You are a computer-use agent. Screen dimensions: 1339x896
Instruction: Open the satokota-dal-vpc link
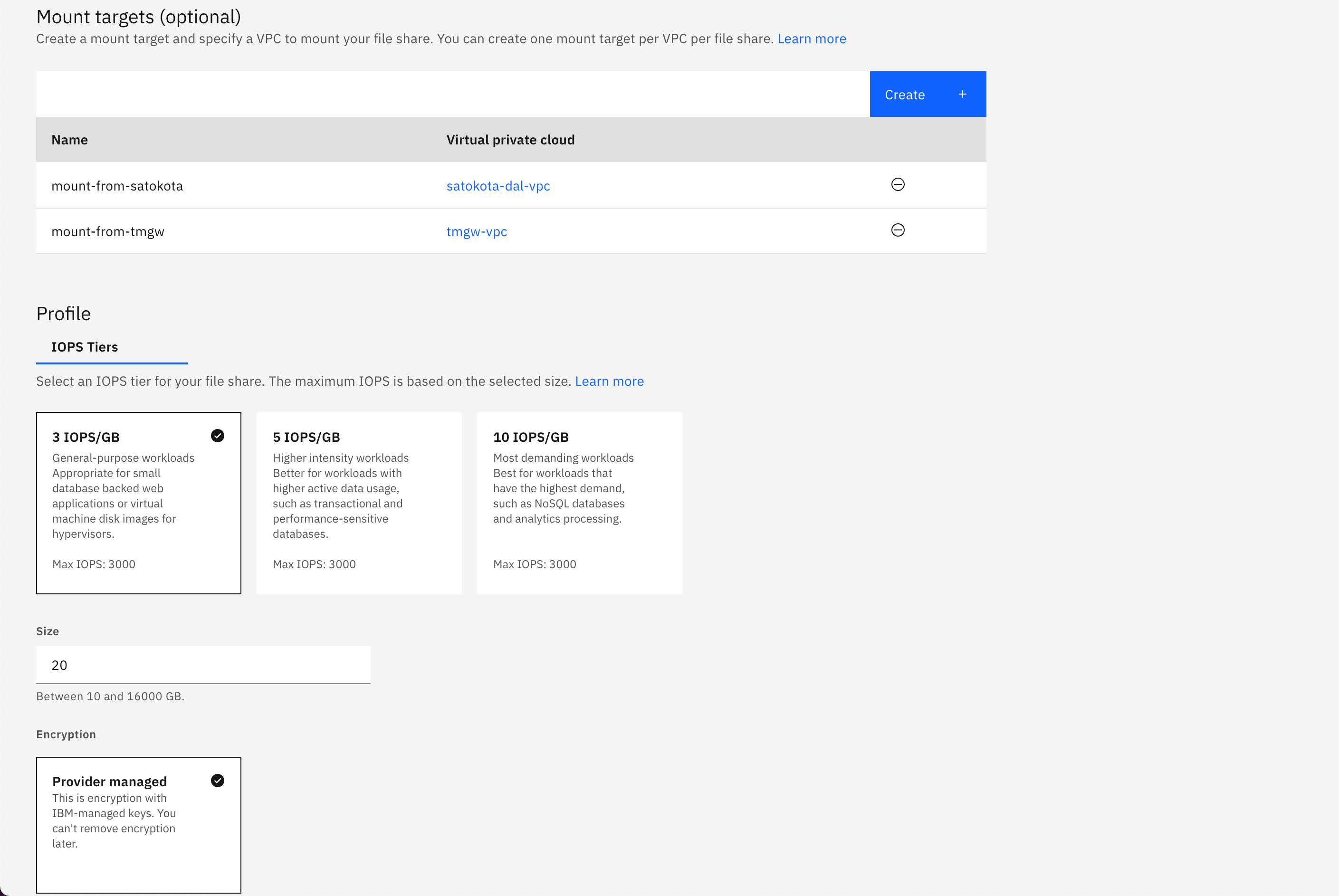click(498, 186)
